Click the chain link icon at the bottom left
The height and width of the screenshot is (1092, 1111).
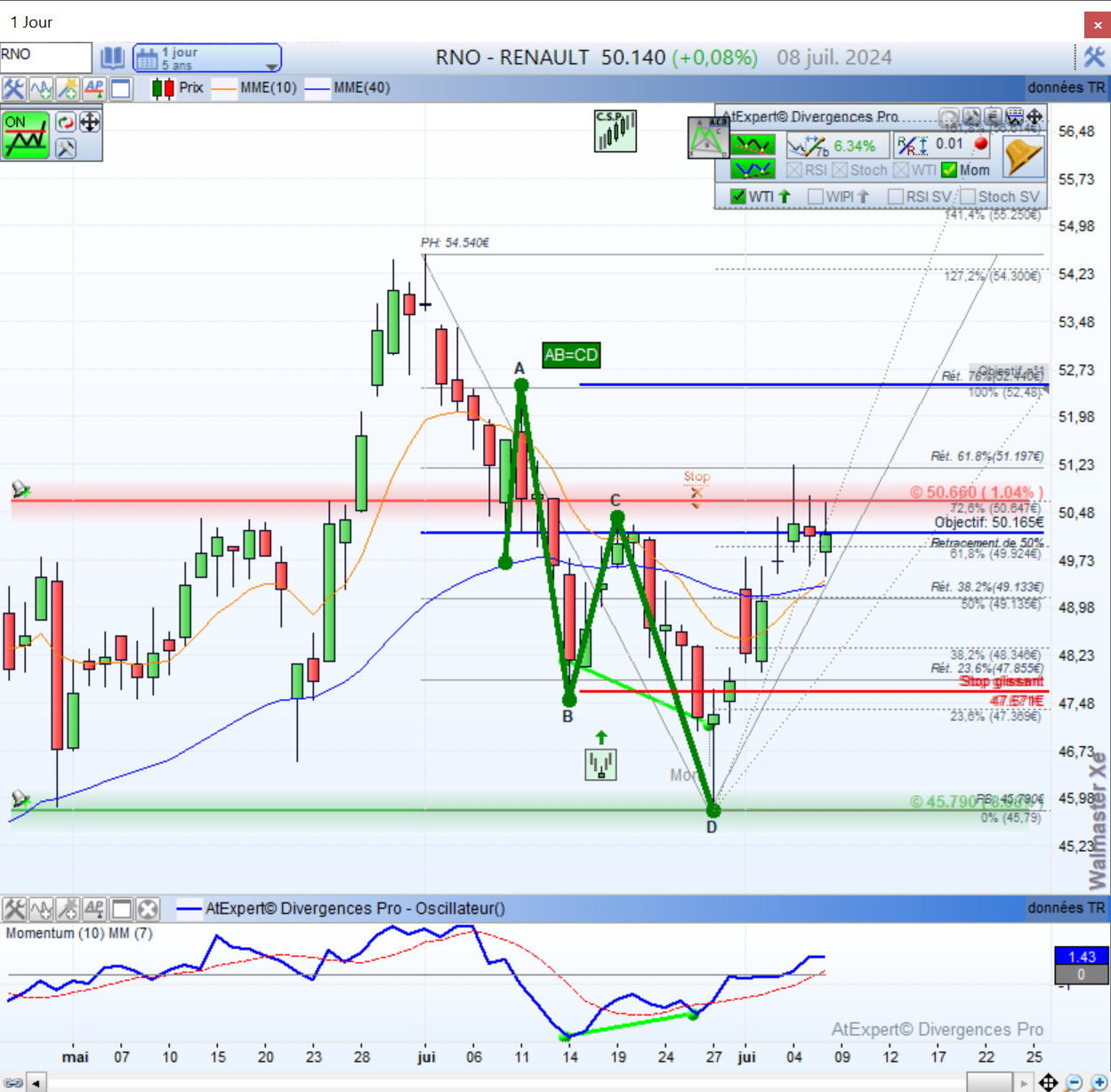12,1083
